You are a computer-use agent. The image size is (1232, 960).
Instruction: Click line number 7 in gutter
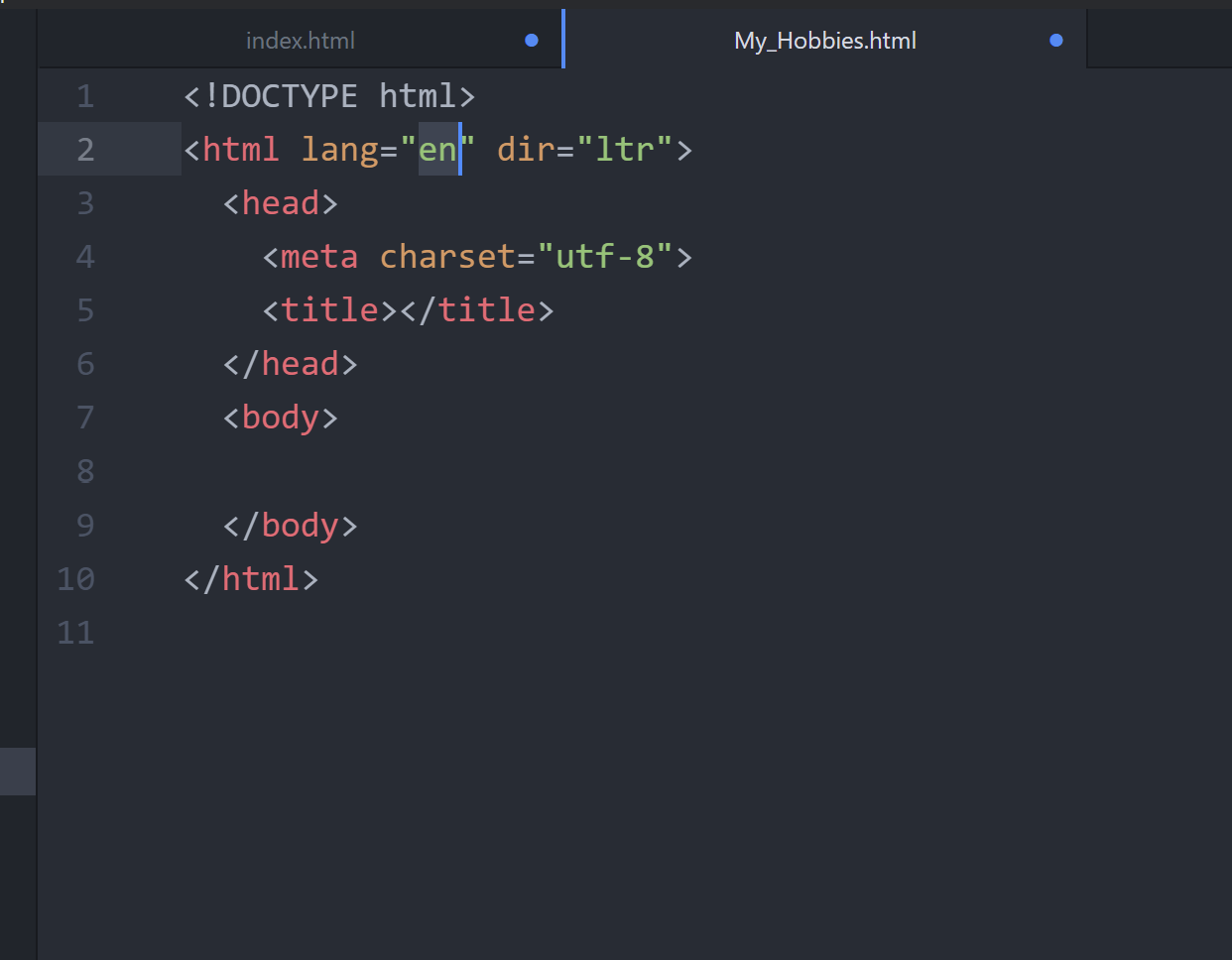pos(85,418)
